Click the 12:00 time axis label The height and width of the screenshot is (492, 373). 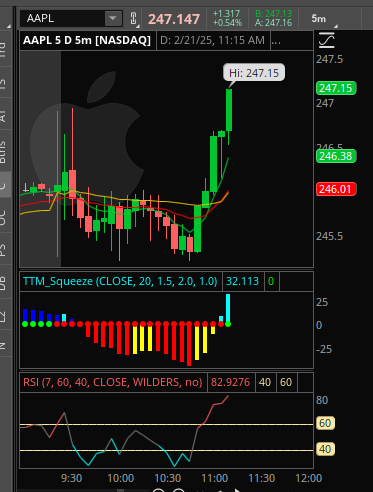[x=309, y=478]
